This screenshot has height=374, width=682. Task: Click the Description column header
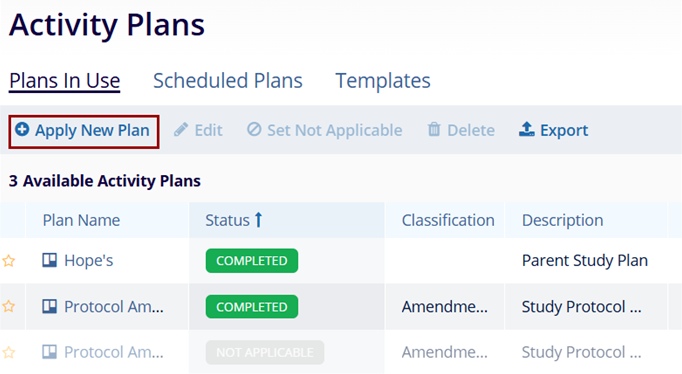click(x=562, y=220)
